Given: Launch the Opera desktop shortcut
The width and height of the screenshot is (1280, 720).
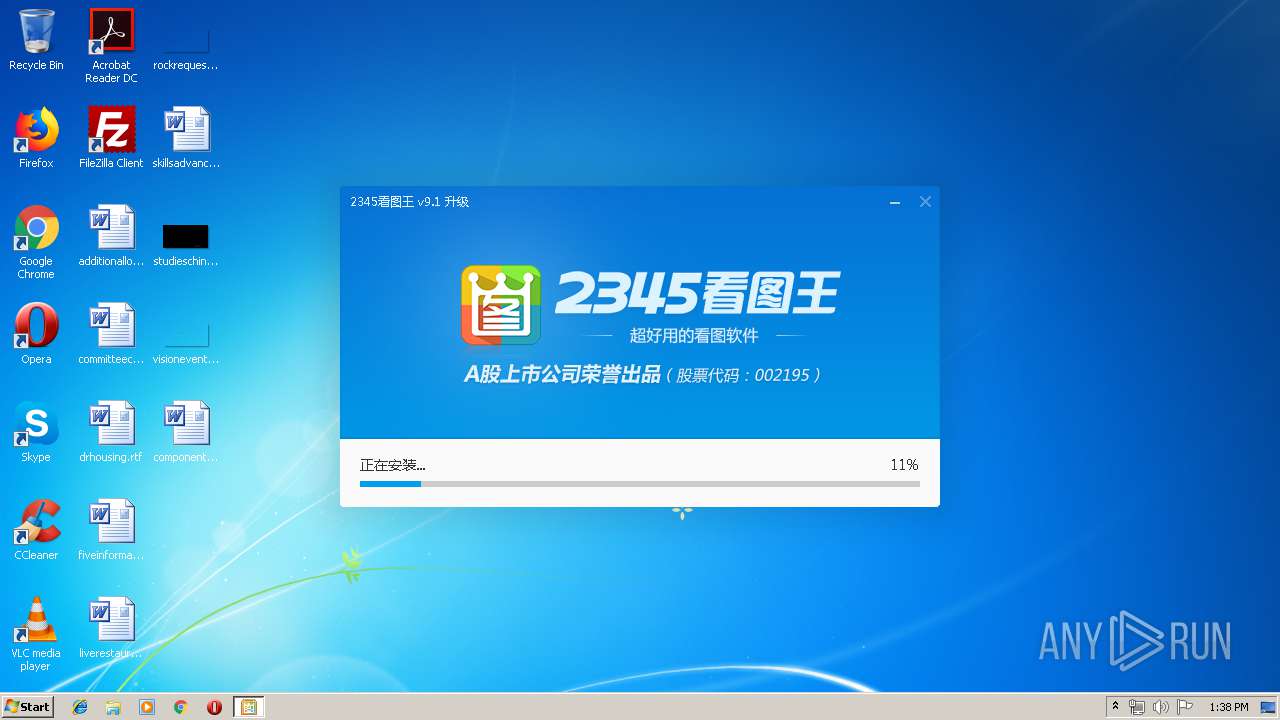Looking at the screenshot, I should tap(36, 334).
